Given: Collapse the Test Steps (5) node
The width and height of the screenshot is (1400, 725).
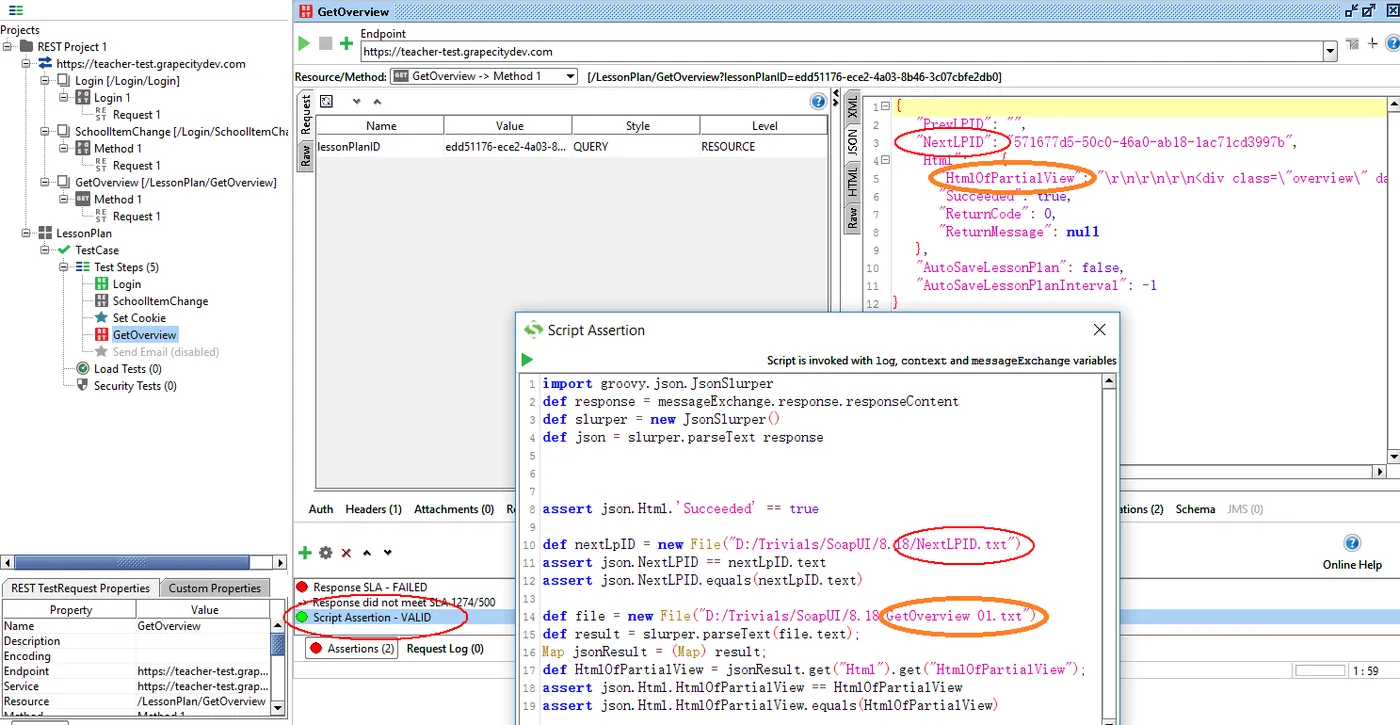Looking at the screenshot, I should pyautogui.click(x=64, y=267).
